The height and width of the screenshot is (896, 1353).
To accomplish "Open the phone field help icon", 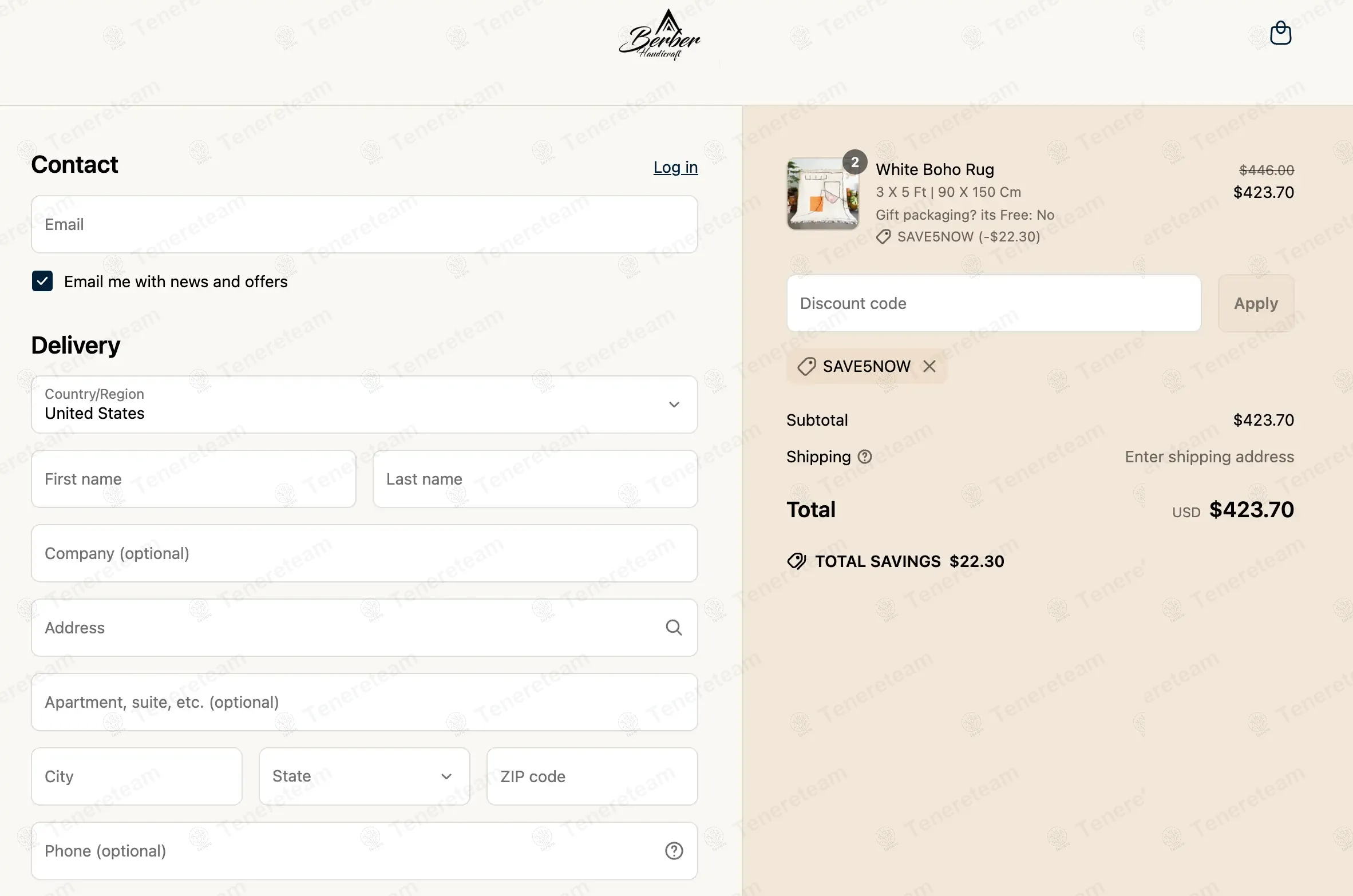I will pyautogui.click(x=674, y=851).
